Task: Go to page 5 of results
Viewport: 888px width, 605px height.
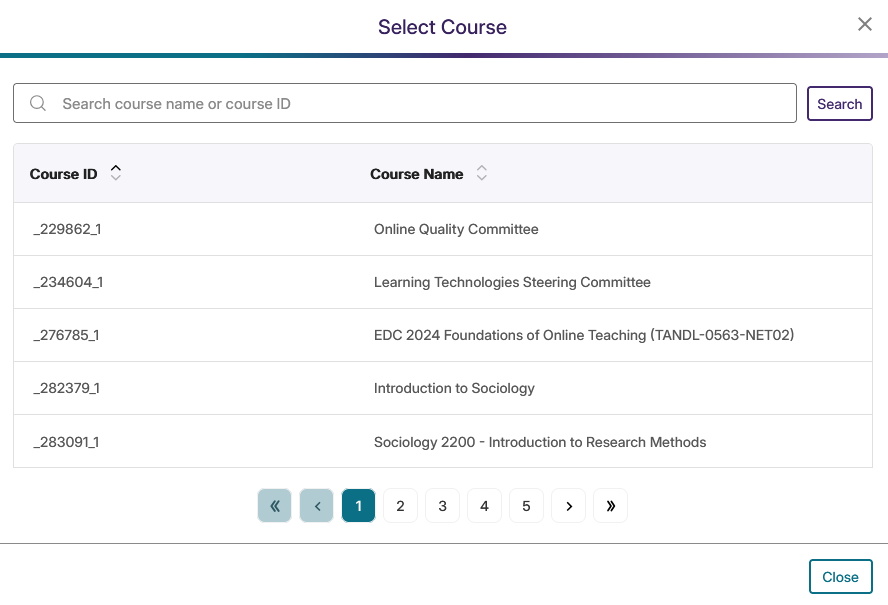Action: coord(526,505)
